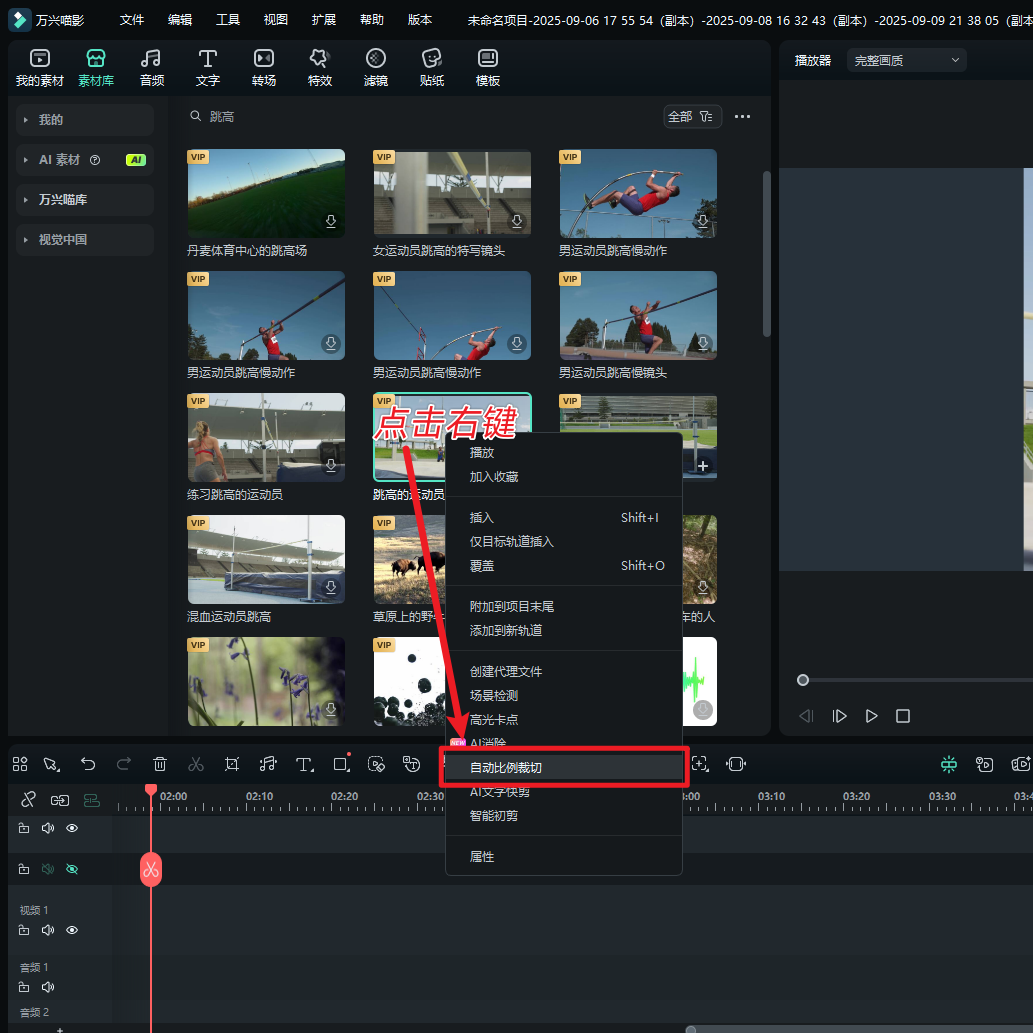Expand the 万兴喵库 category
The image size is (1033, 1033).
(x=85, y=200)
